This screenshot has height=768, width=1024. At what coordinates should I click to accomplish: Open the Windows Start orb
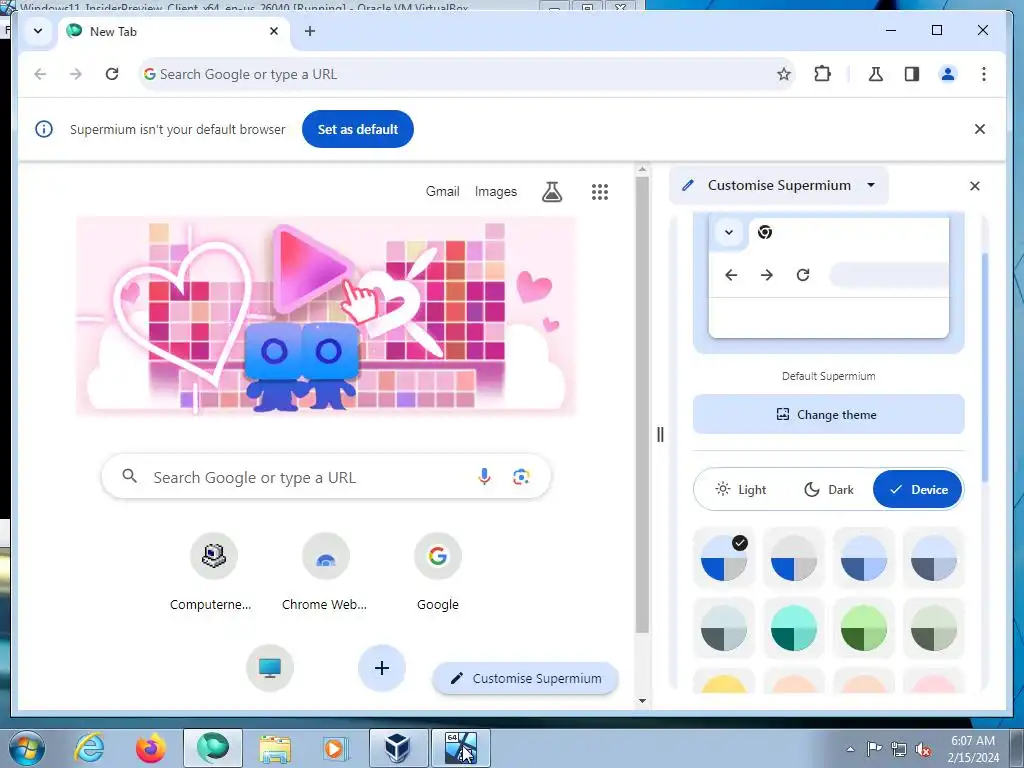click(x=27, y=748)
